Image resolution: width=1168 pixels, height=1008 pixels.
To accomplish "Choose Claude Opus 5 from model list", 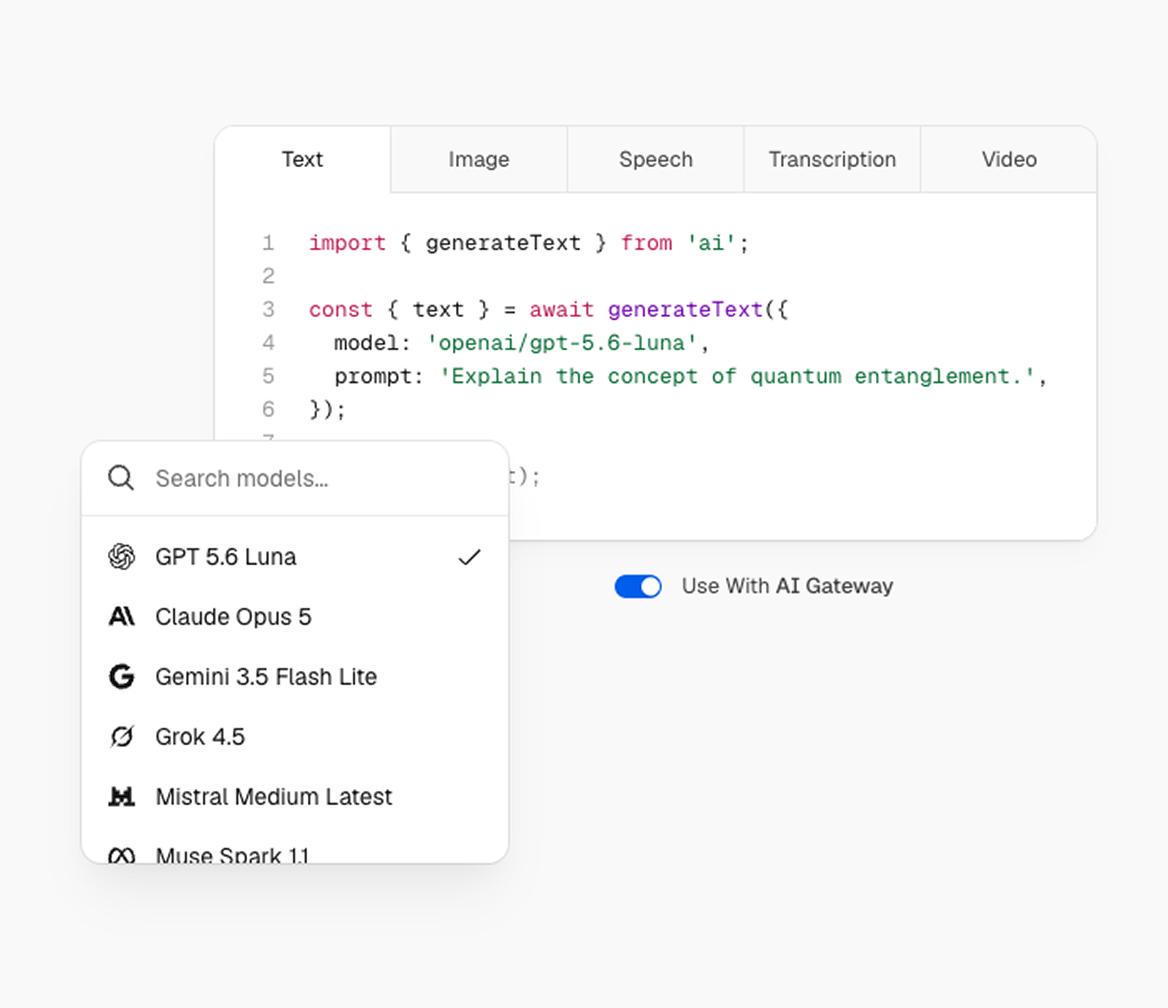I will click(295, 617).
